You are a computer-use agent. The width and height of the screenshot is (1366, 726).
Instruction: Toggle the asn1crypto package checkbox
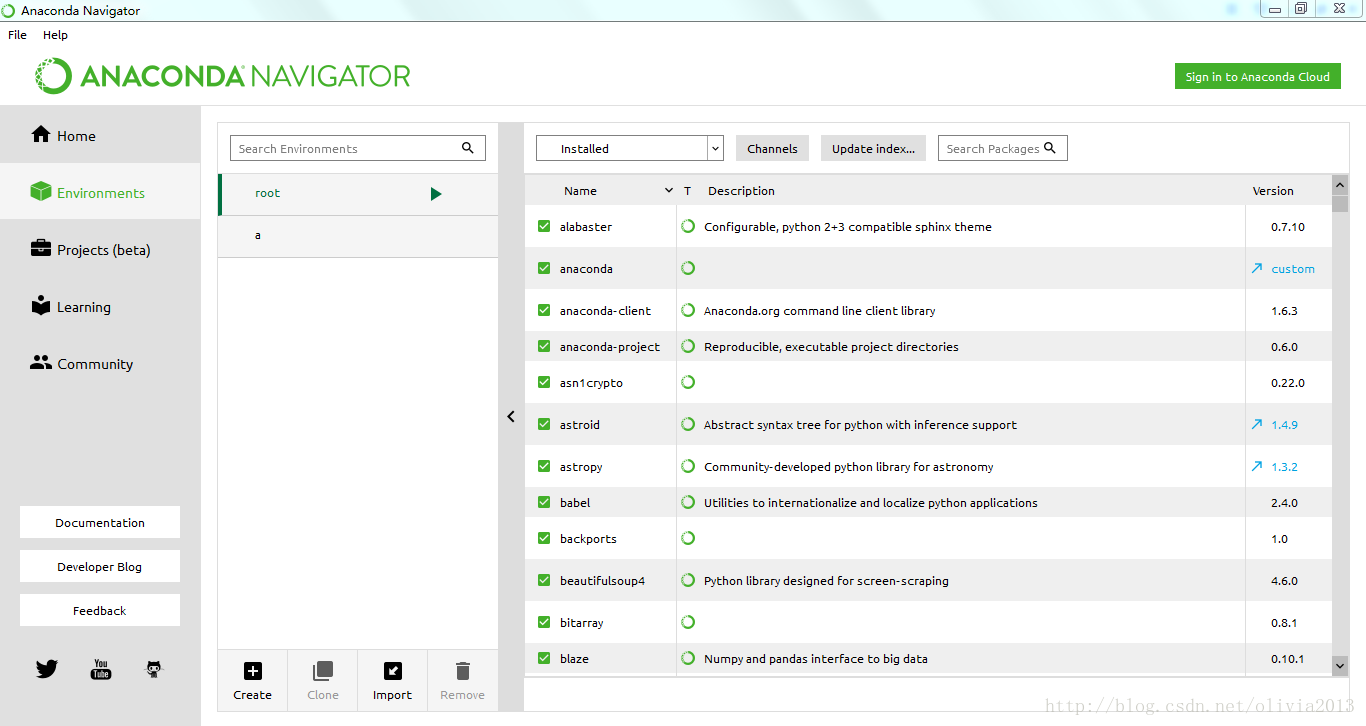(x=544, y=382)
